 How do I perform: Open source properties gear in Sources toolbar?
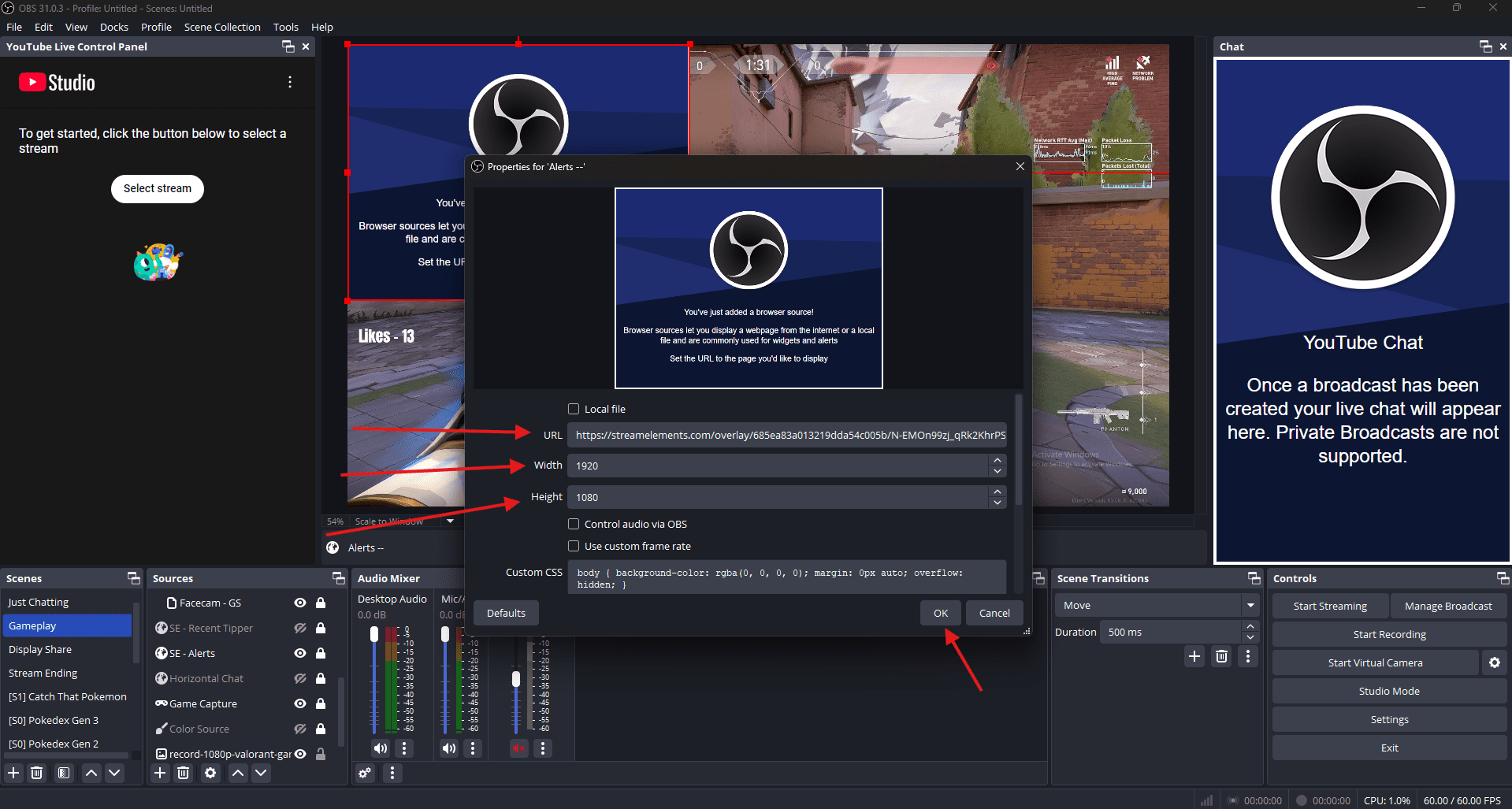click(x=210, y=773)
